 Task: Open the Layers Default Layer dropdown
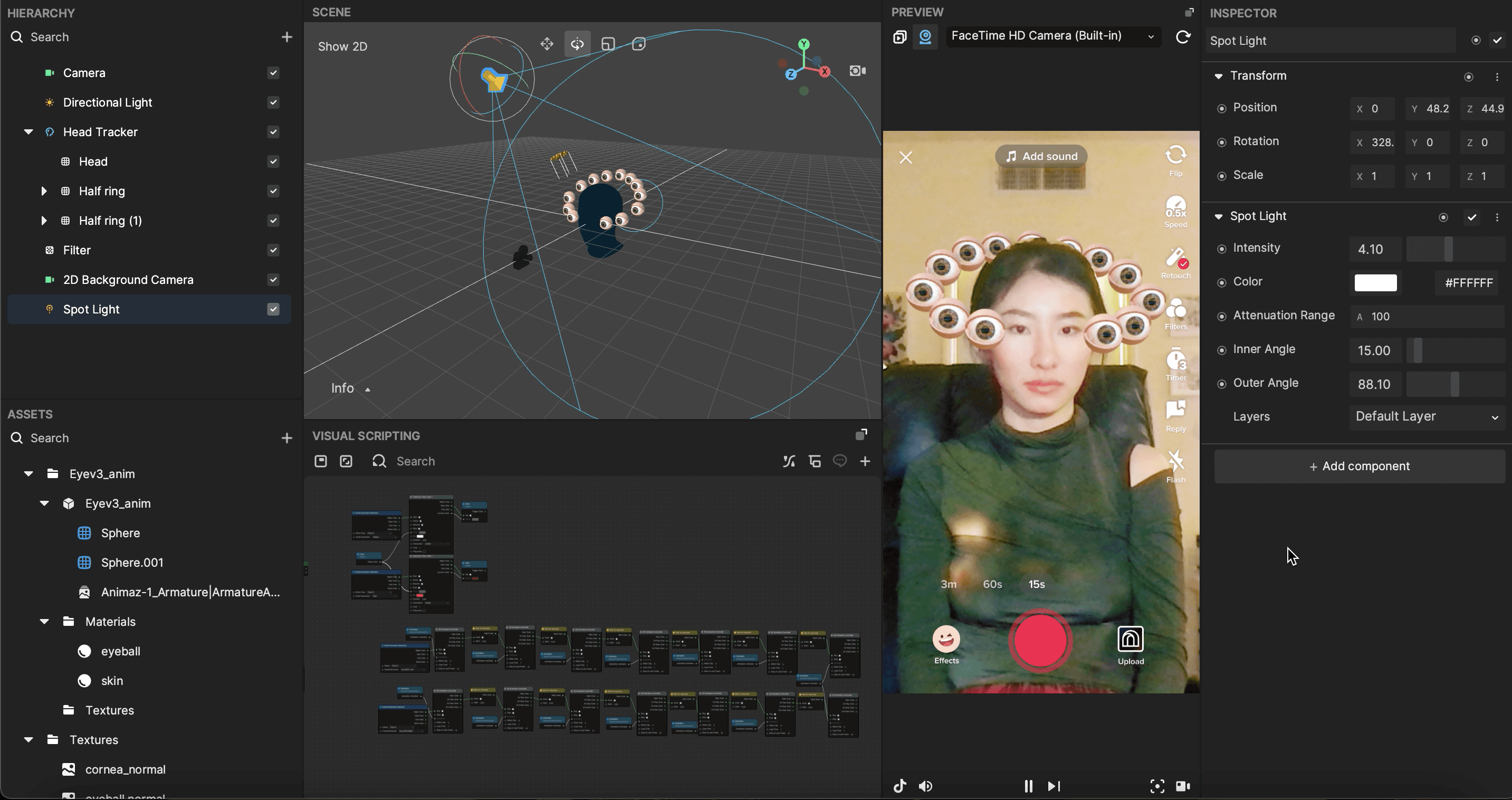tap(1427, 417)
